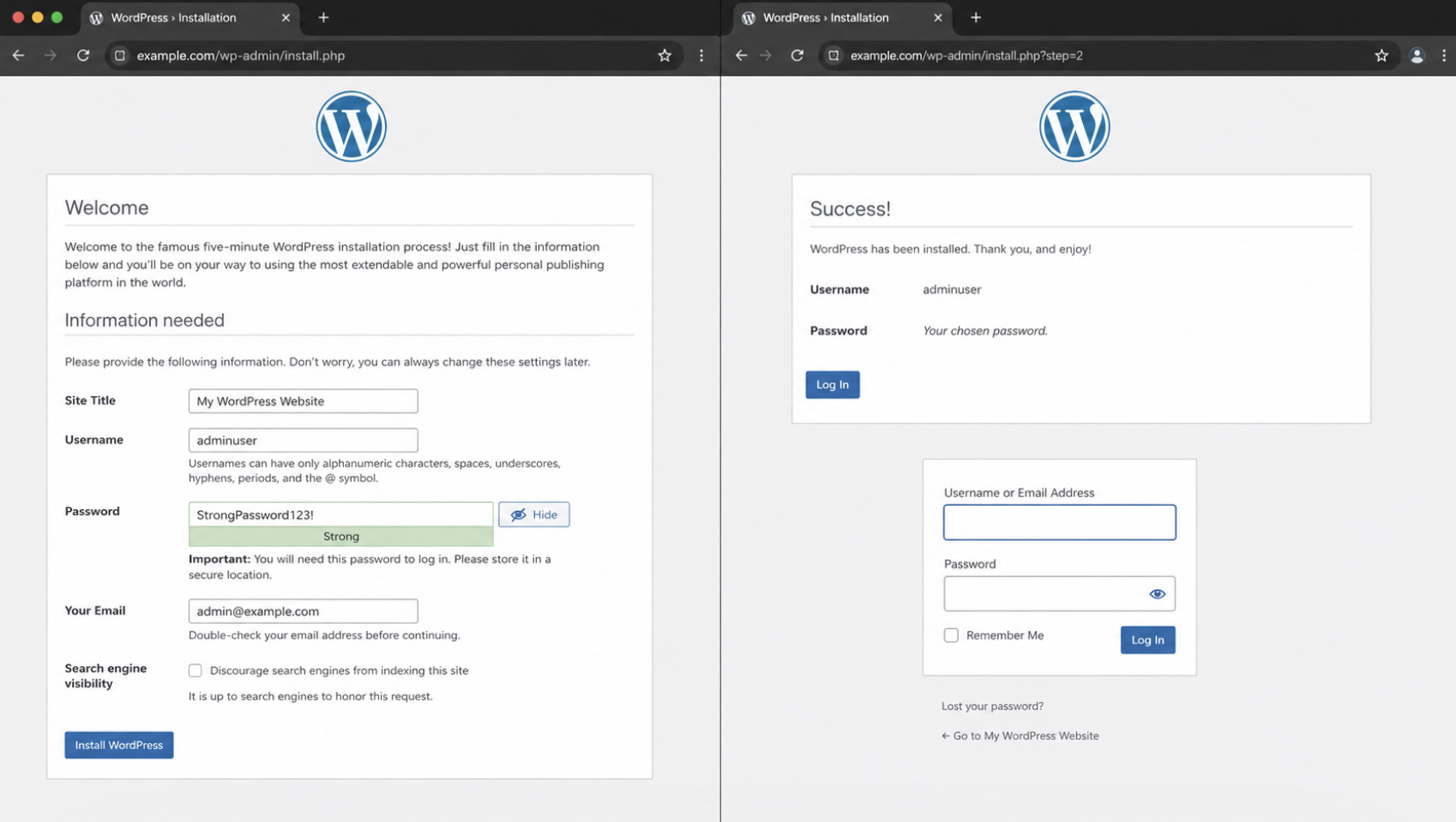Screen dimensions: 1456x822
Task: Click the 'Success!' heading
Action: [850, 208]
